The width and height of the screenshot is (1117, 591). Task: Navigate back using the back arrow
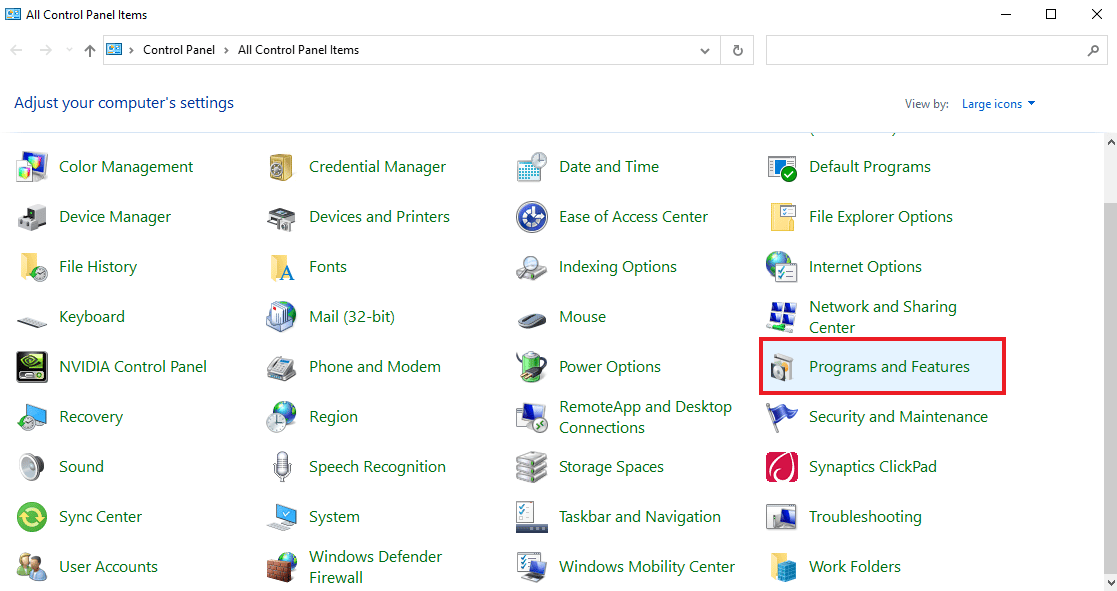(16, 49)
